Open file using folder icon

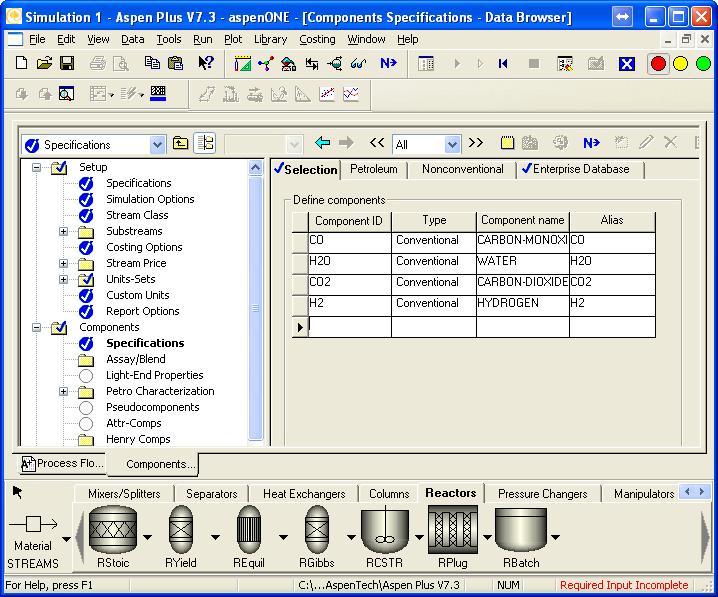pyautogui.click(x=44, y=63)
